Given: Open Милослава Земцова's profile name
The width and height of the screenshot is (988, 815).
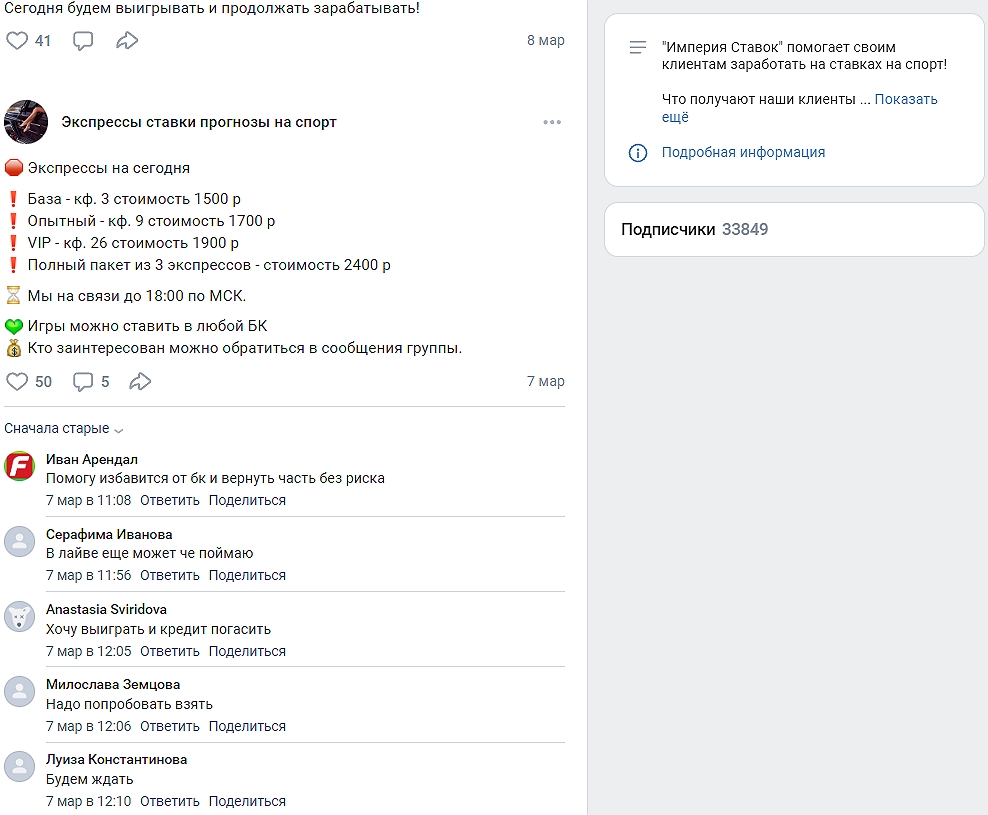Looking at the screenshot, I should [x=113, y=684].
